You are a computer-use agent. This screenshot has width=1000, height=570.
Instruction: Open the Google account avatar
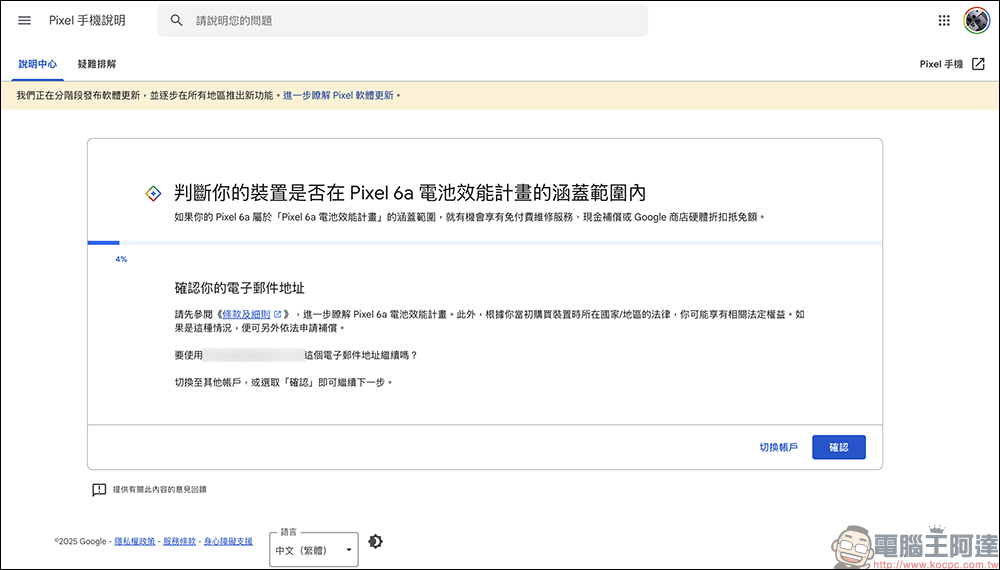(x=976, y=20)
